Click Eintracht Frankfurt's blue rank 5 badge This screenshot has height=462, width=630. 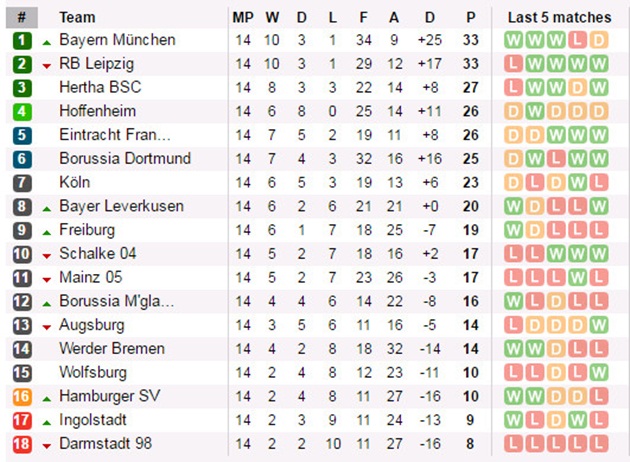22,135
